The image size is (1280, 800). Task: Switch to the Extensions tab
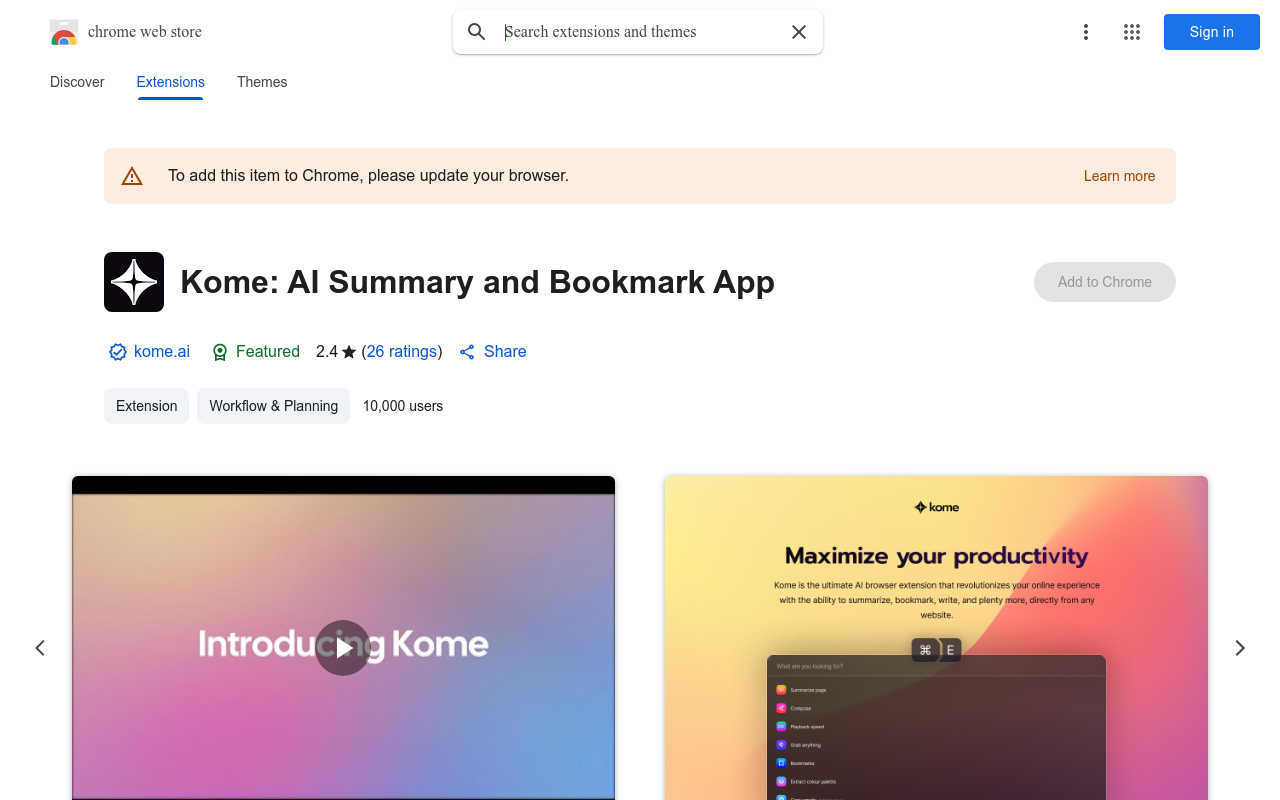(x=171, y=82)
